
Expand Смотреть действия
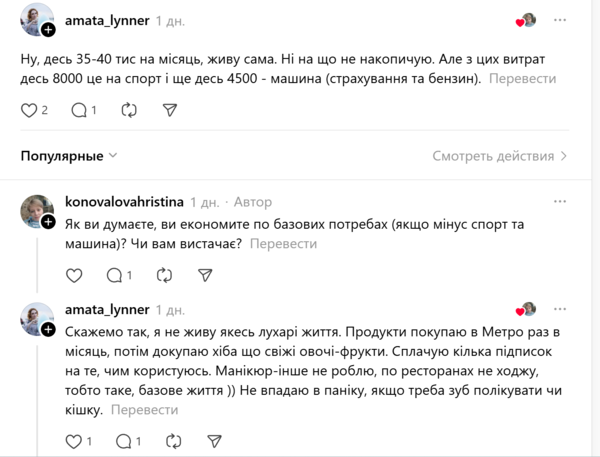(x=500, y=156)
